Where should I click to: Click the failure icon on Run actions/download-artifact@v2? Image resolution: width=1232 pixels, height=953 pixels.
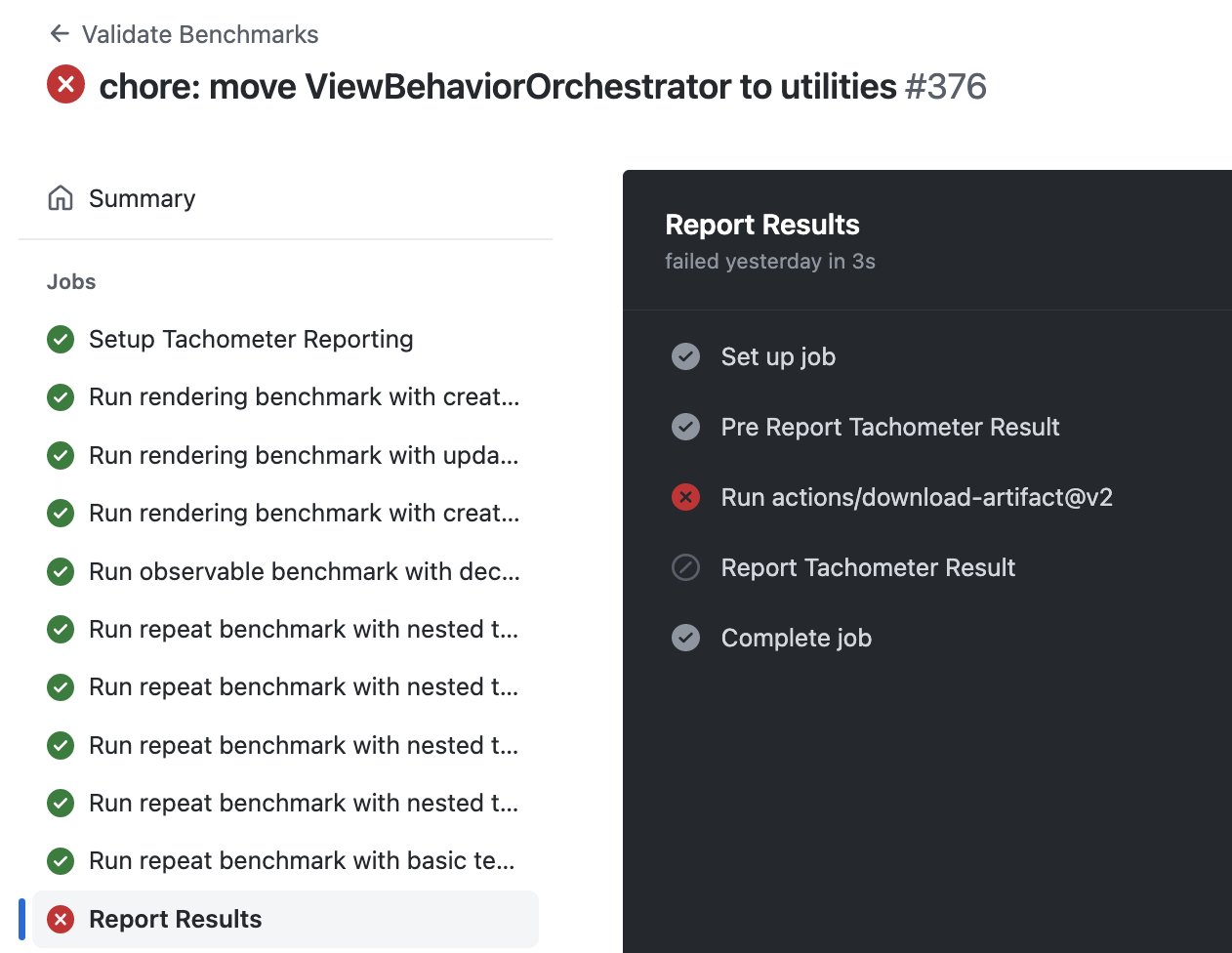(685, 497)
